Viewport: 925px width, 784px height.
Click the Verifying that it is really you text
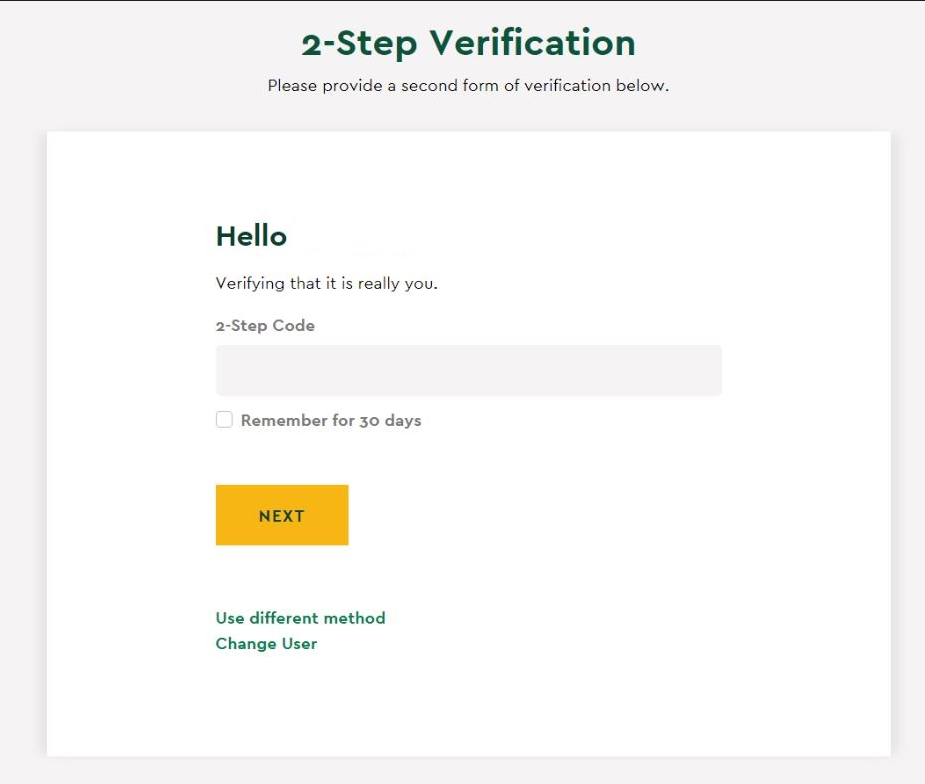click(327, 283)
